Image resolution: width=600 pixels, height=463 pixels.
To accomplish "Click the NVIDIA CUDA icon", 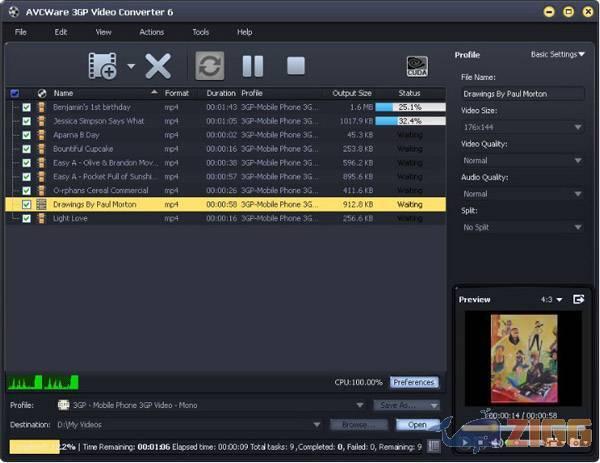I will click(x=416, y=66).
